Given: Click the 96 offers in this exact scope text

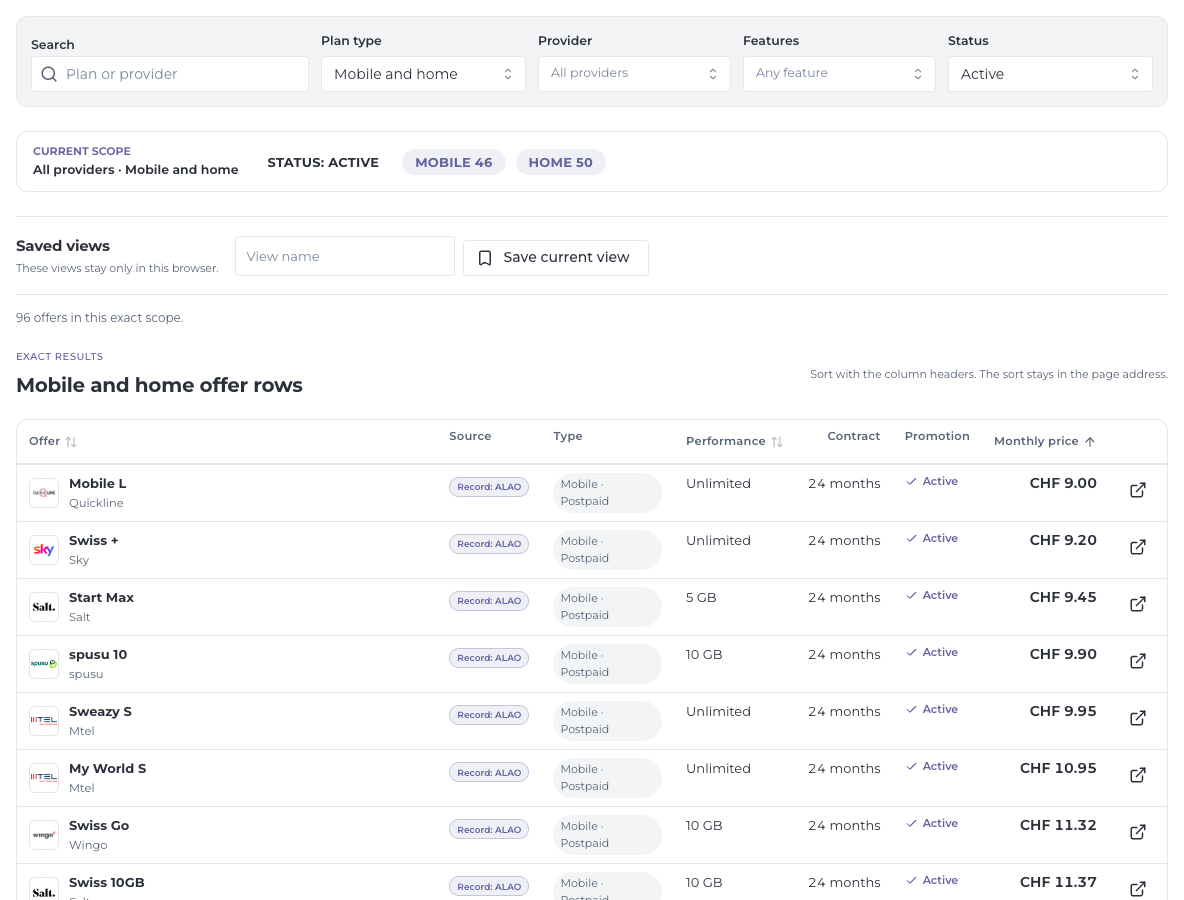Looking at the screenshot, I should [100, 318].
